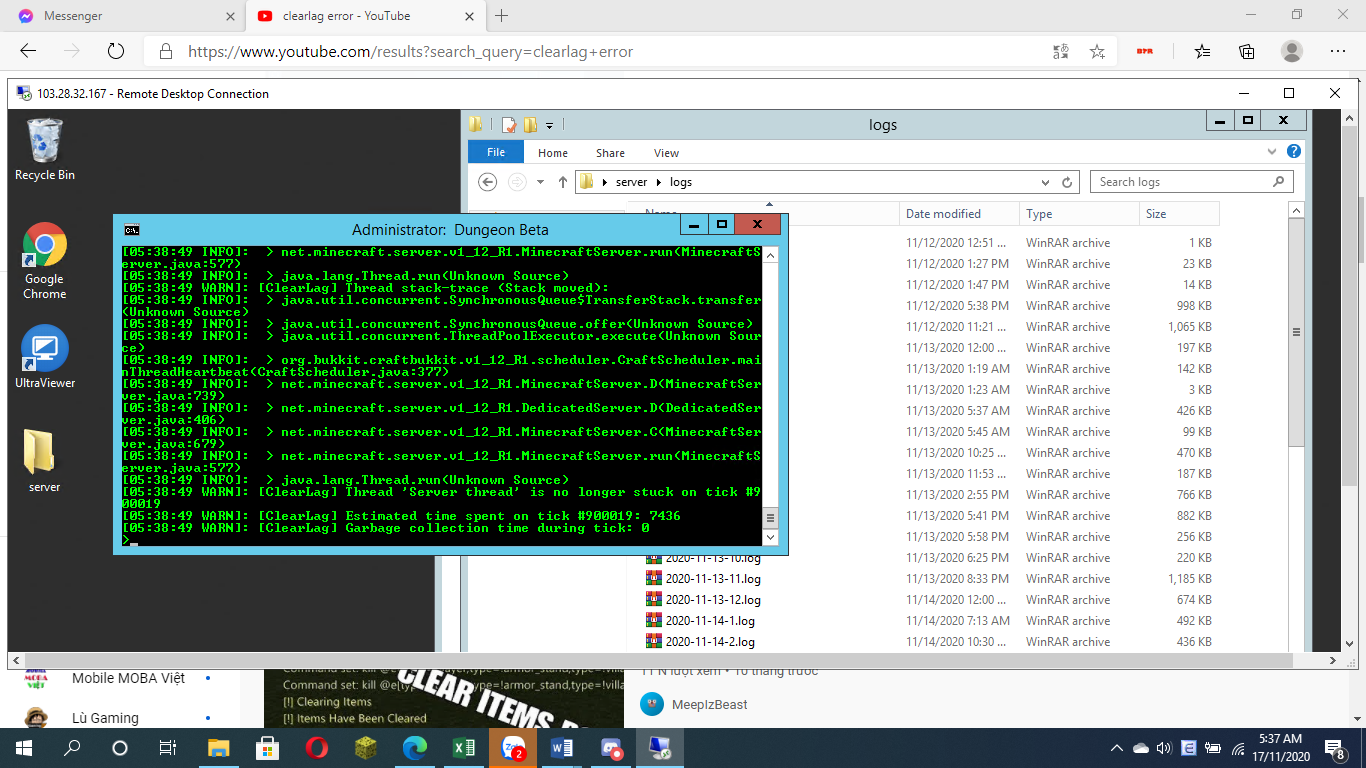Open Zalo from the taskbar

pos(512,748)
